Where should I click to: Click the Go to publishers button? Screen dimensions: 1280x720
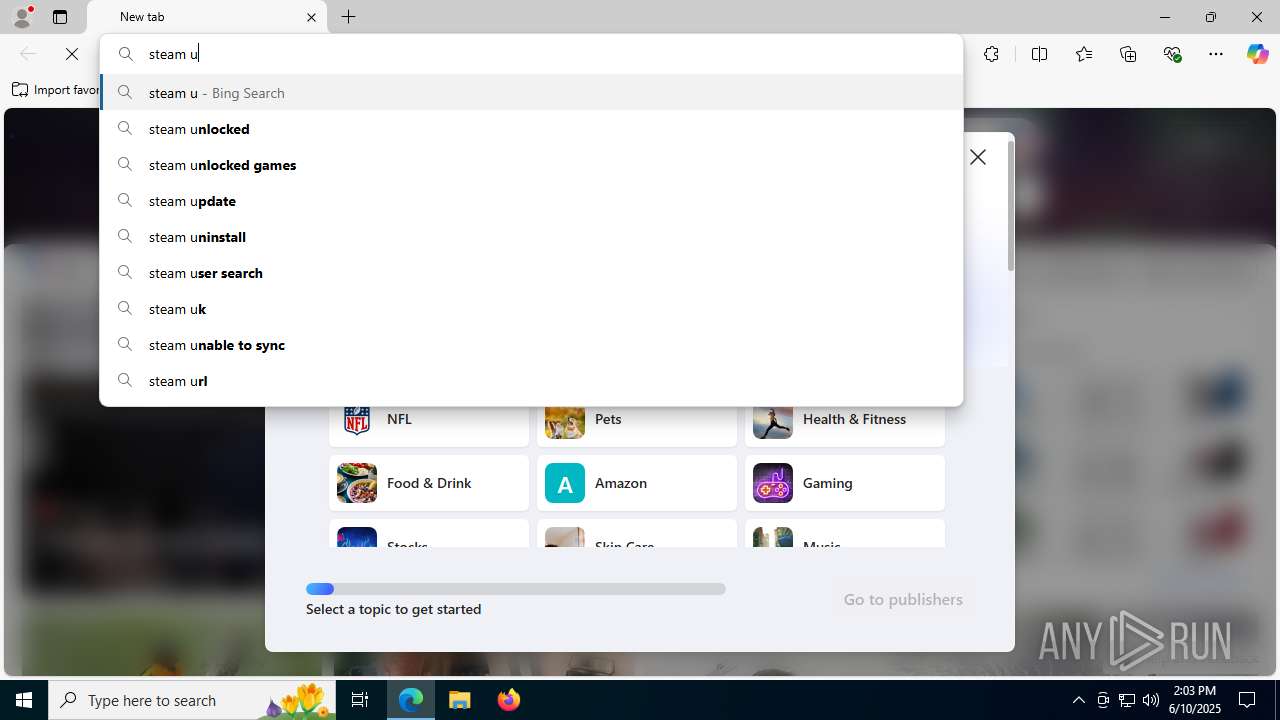pos(903,599)
